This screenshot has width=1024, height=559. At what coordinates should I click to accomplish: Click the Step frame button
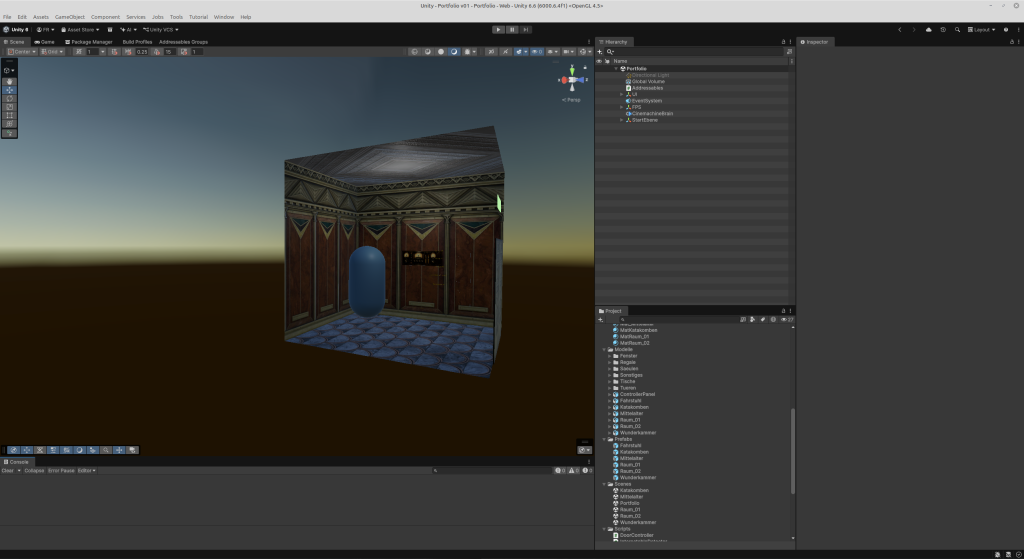point(525,29)
